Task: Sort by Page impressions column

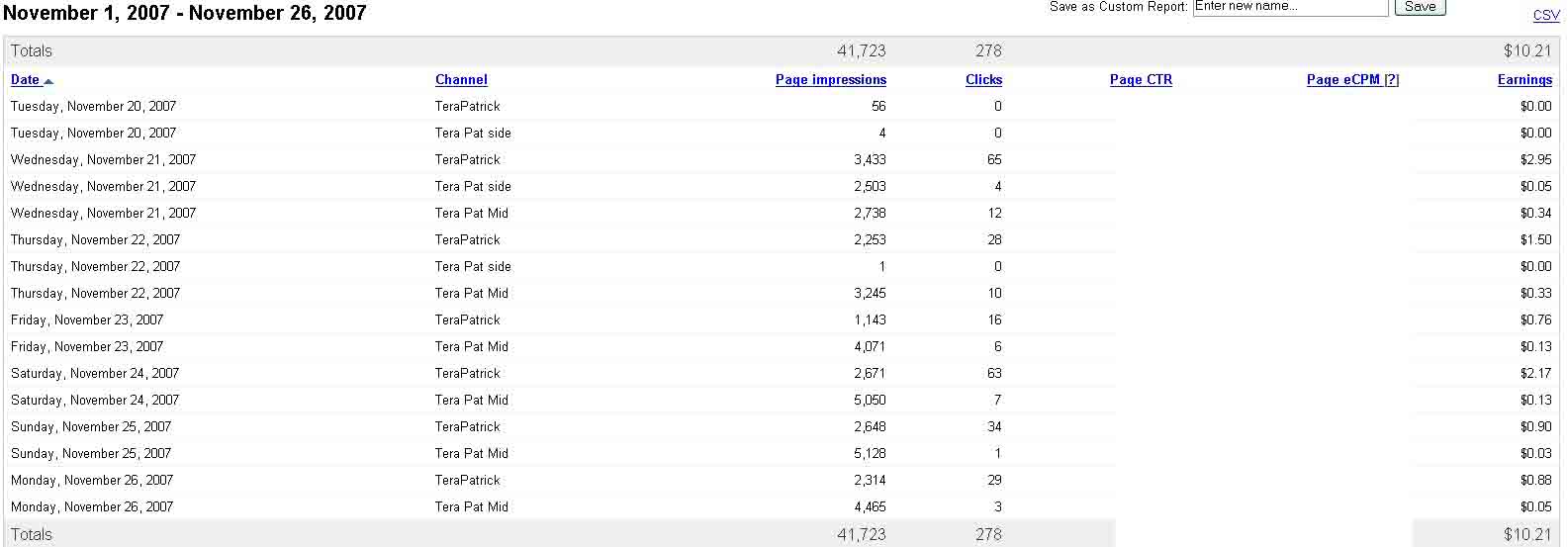Action: [x=830, y=80]
